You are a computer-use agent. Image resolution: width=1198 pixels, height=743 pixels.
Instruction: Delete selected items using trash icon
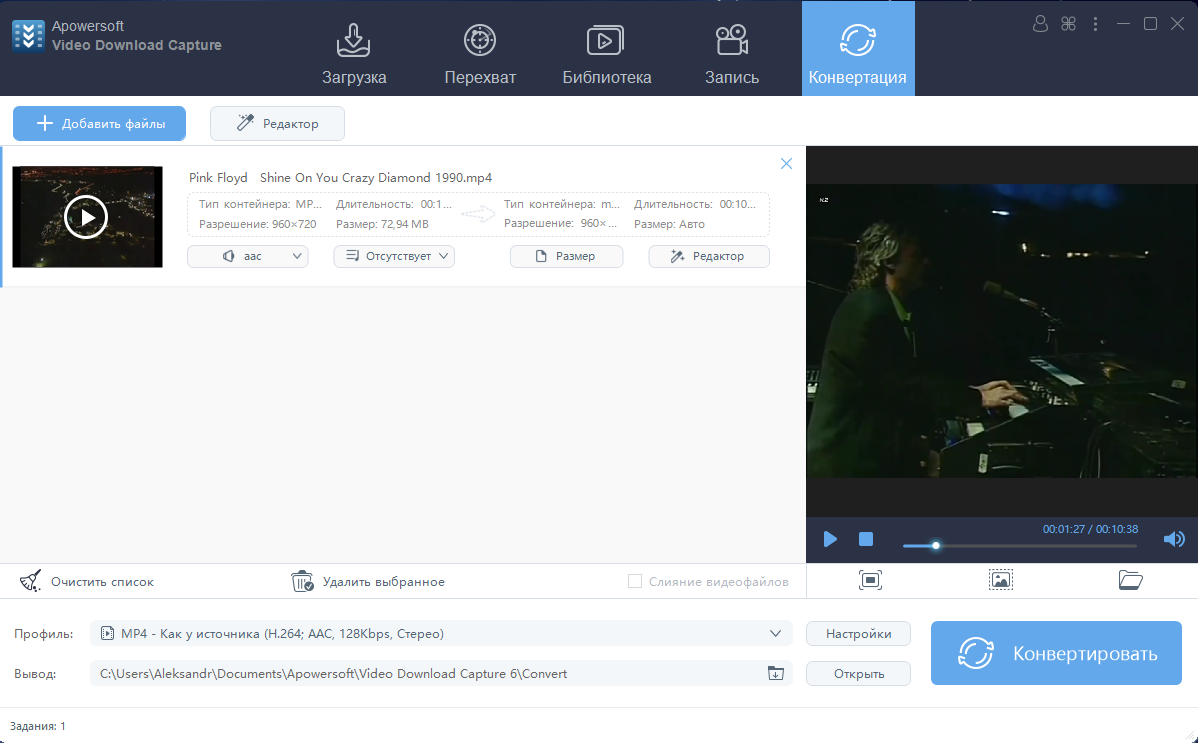[x=302, y=581]
